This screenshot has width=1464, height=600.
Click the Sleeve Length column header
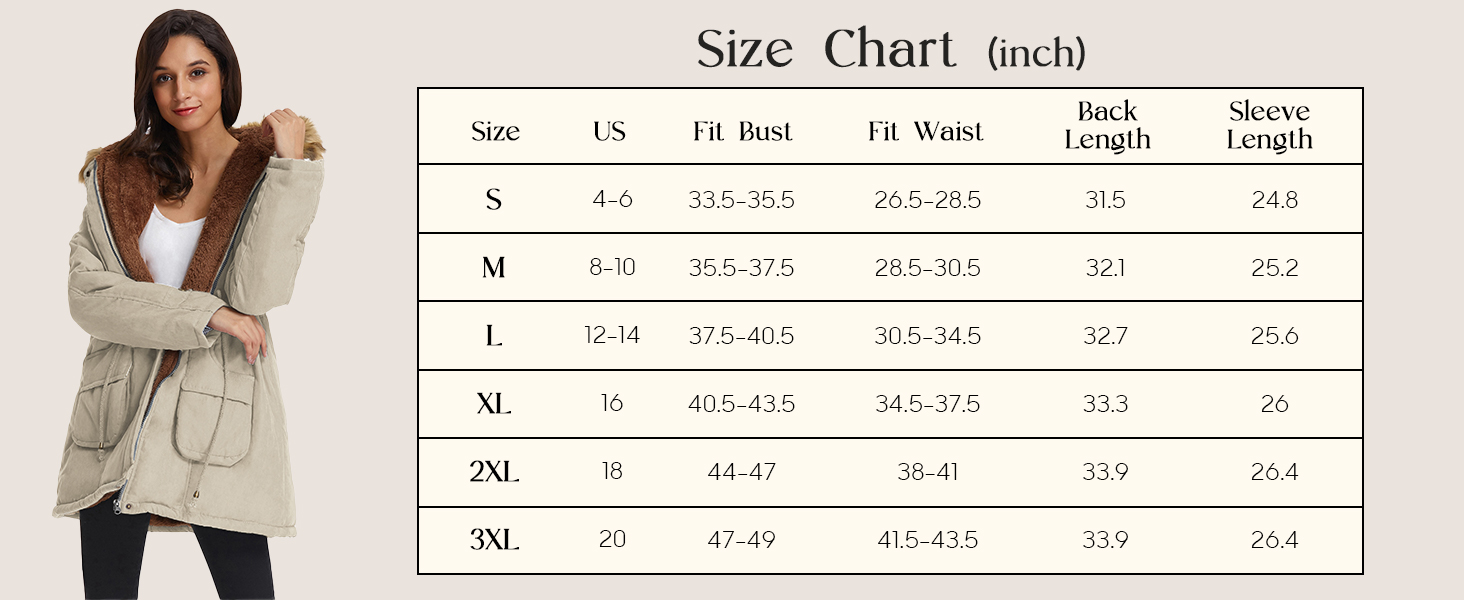1269,126
